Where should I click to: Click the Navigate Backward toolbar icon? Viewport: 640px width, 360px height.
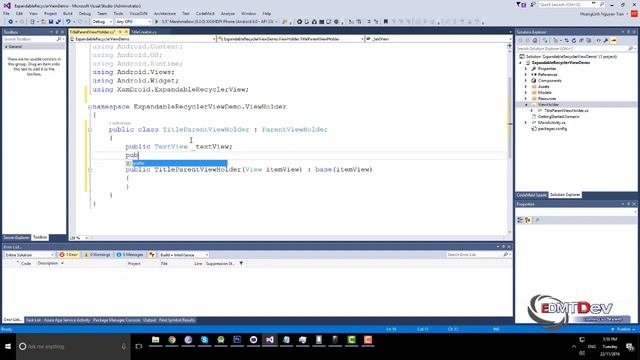click(x=11, y=22)
